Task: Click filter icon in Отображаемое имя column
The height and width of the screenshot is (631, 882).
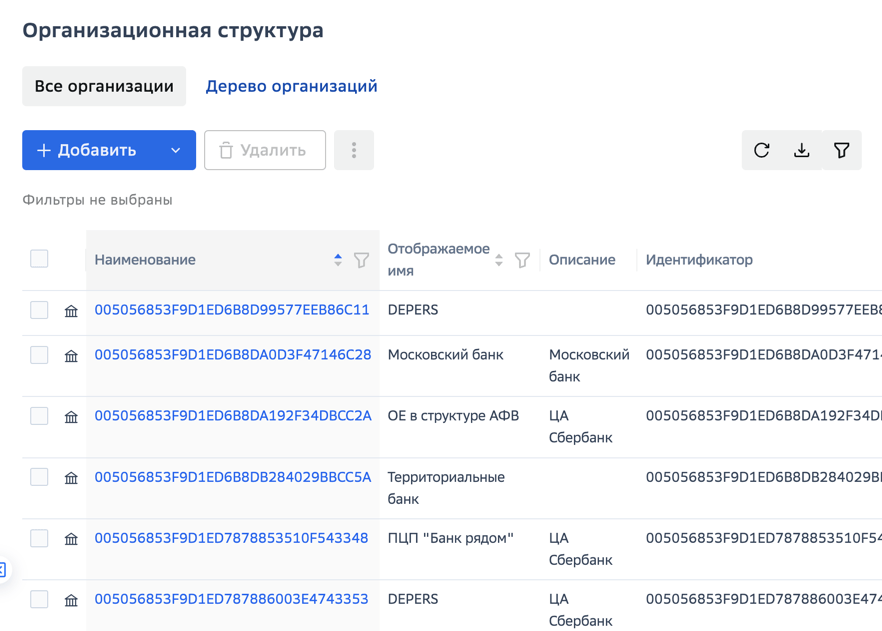Action: coord(523,260)
